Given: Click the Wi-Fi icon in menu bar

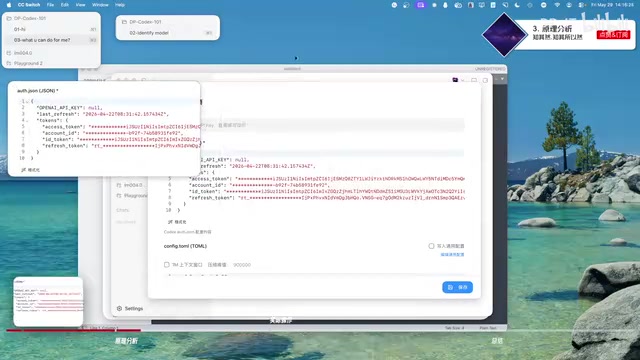Looking at the screenshot, I should [x=557, y=5].
